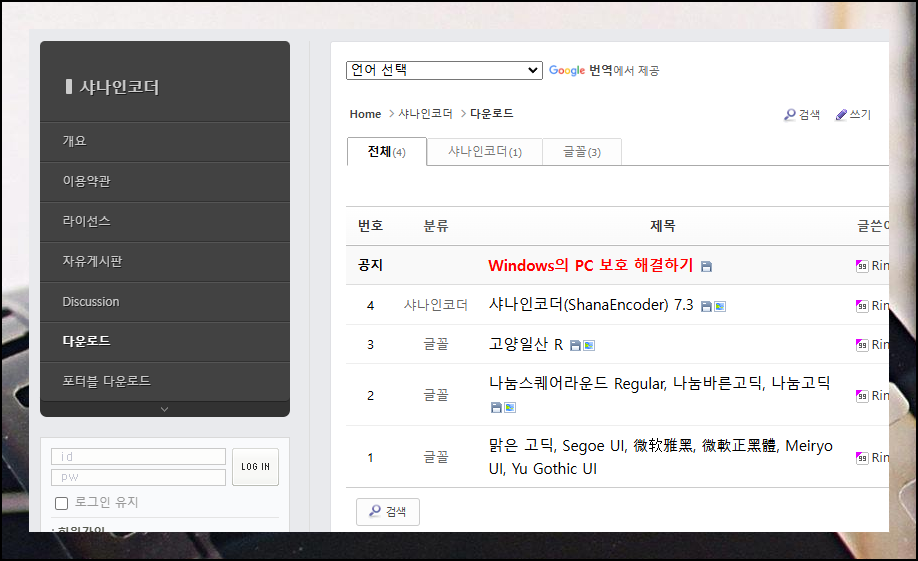Click the file attachment icon on ShanaEncoder 7.3 row
The image size is (918, 561).
tap(706, 306)
